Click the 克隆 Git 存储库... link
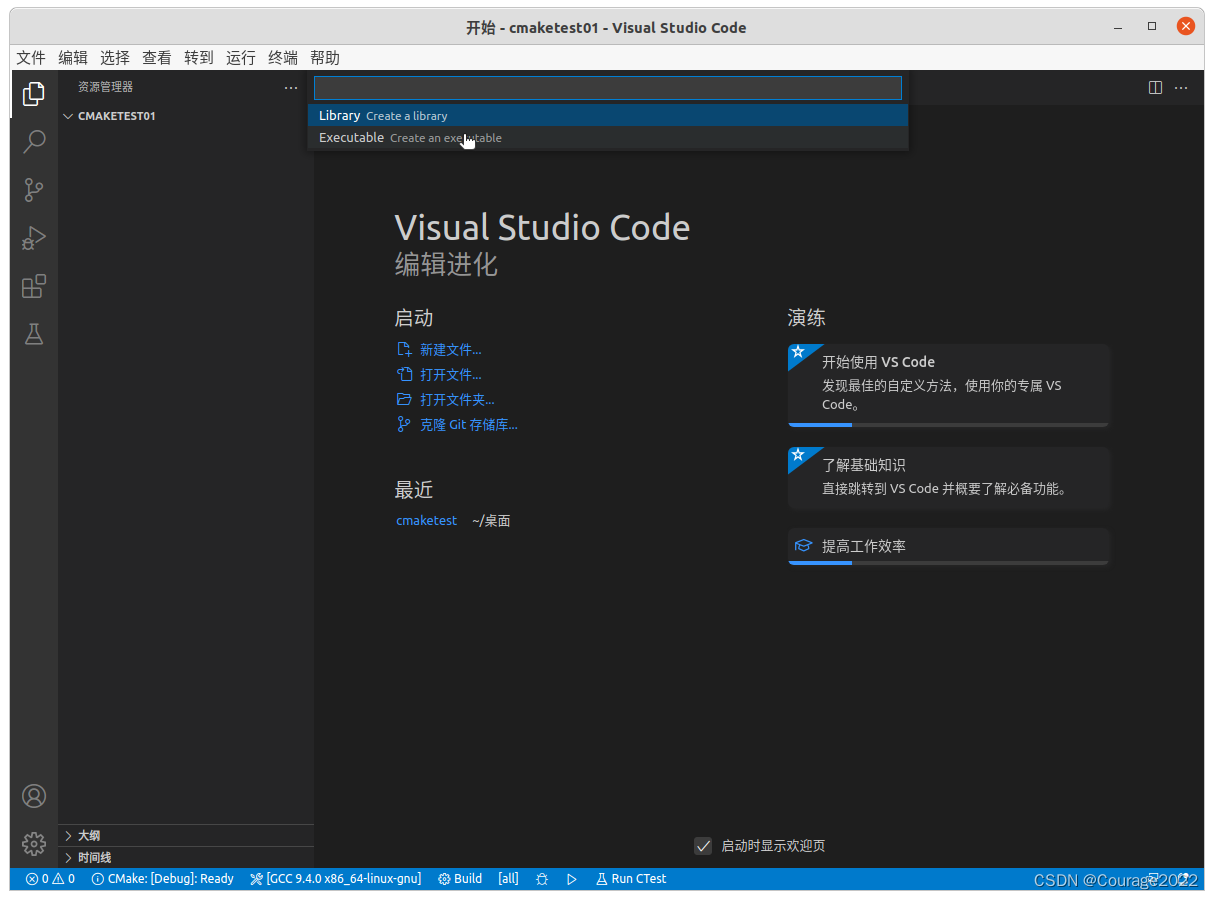Image resolution: width=1214 pixels, height=900 pixels. (469, 425)
